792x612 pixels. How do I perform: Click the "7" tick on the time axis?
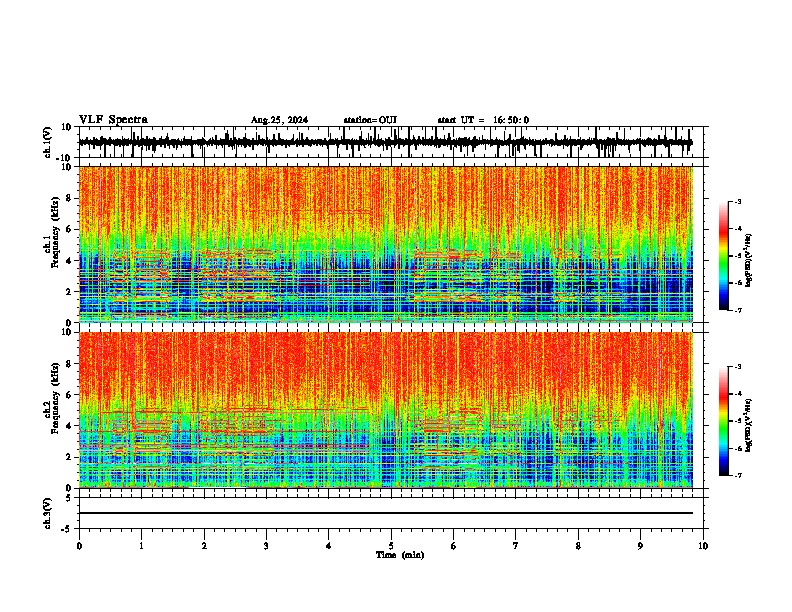(516, 546)
